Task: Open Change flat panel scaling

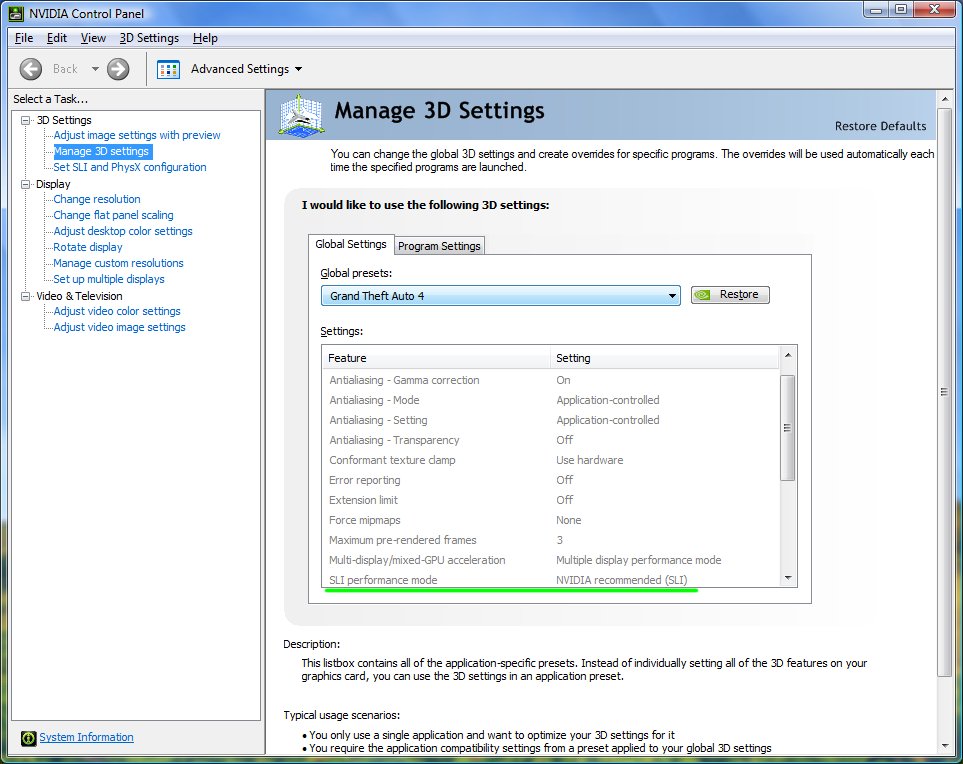Action: tap(114, 215)
